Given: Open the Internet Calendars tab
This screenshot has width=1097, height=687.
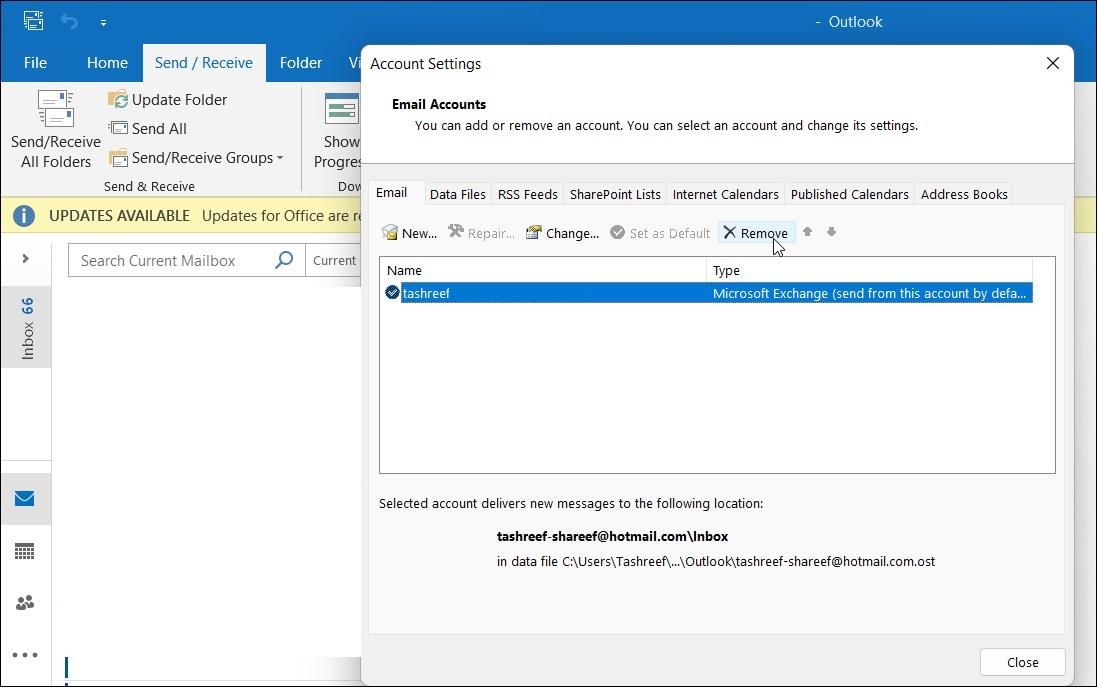Looking at the screenshot, I should point(726,194).
